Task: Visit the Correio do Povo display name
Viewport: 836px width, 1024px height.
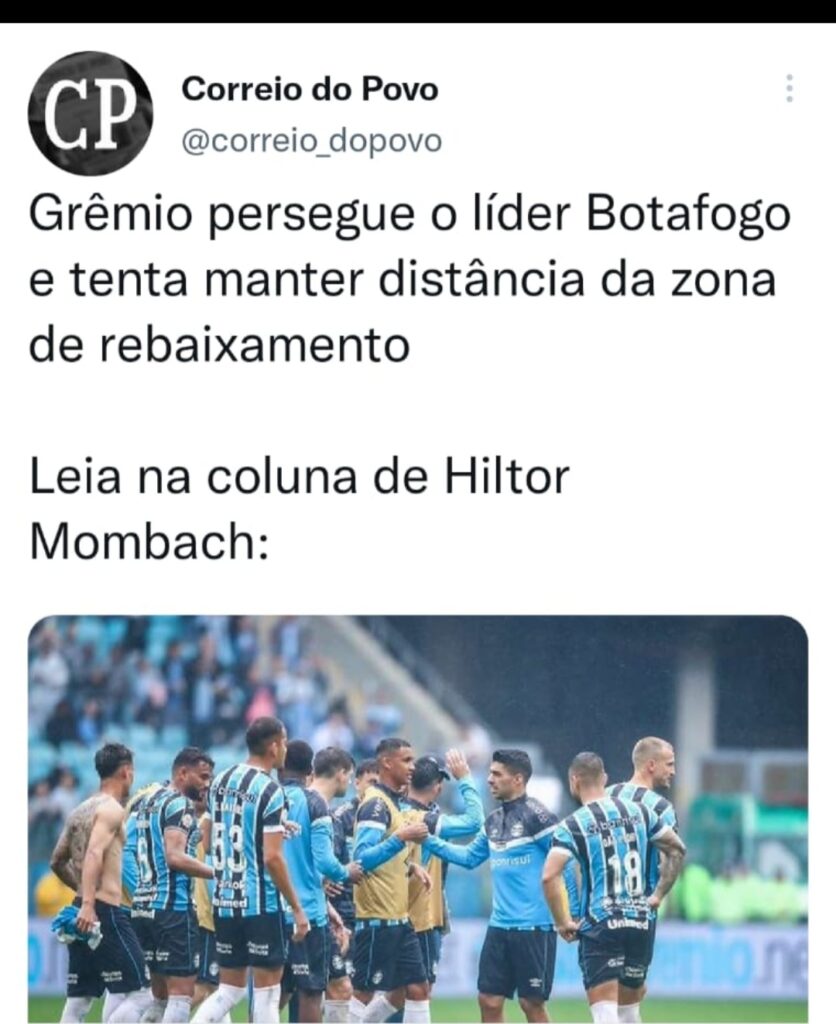Action: [x=310, y=89]
